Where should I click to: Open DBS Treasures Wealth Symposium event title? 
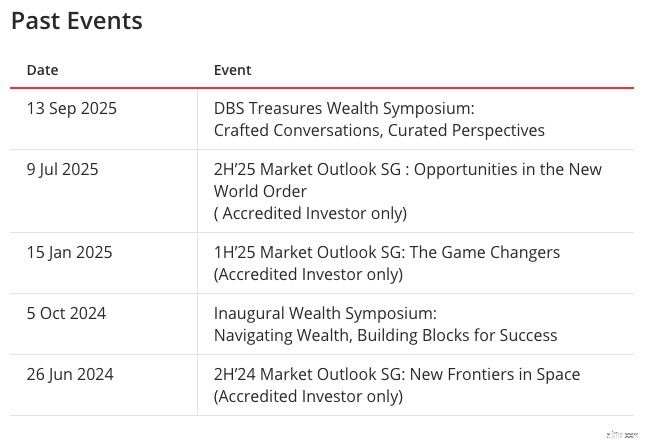click(344, 108)
